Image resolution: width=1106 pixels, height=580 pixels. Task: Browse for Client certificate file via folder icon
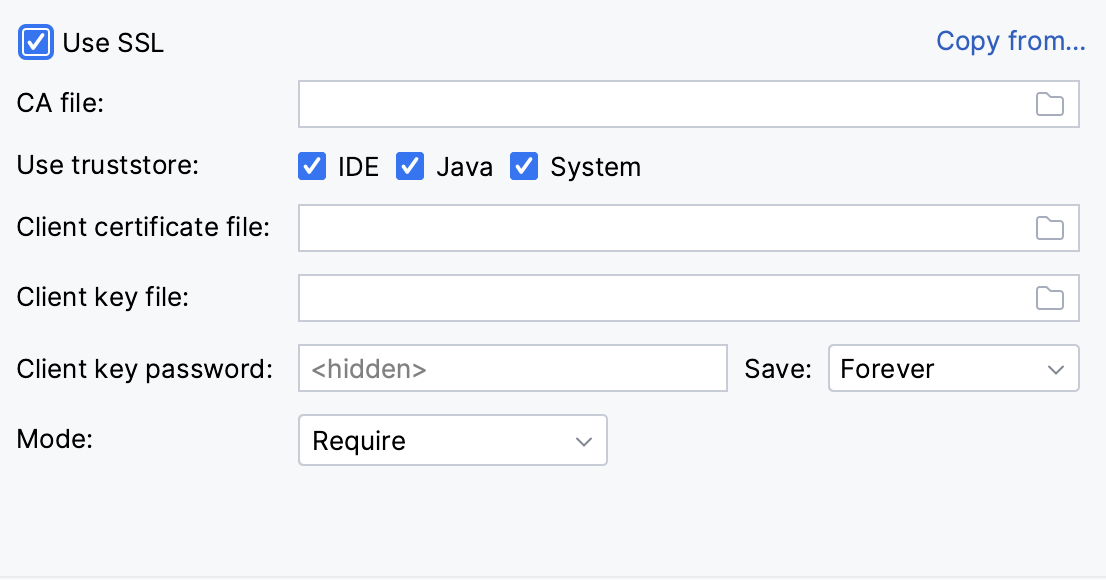pos(1049,228)
